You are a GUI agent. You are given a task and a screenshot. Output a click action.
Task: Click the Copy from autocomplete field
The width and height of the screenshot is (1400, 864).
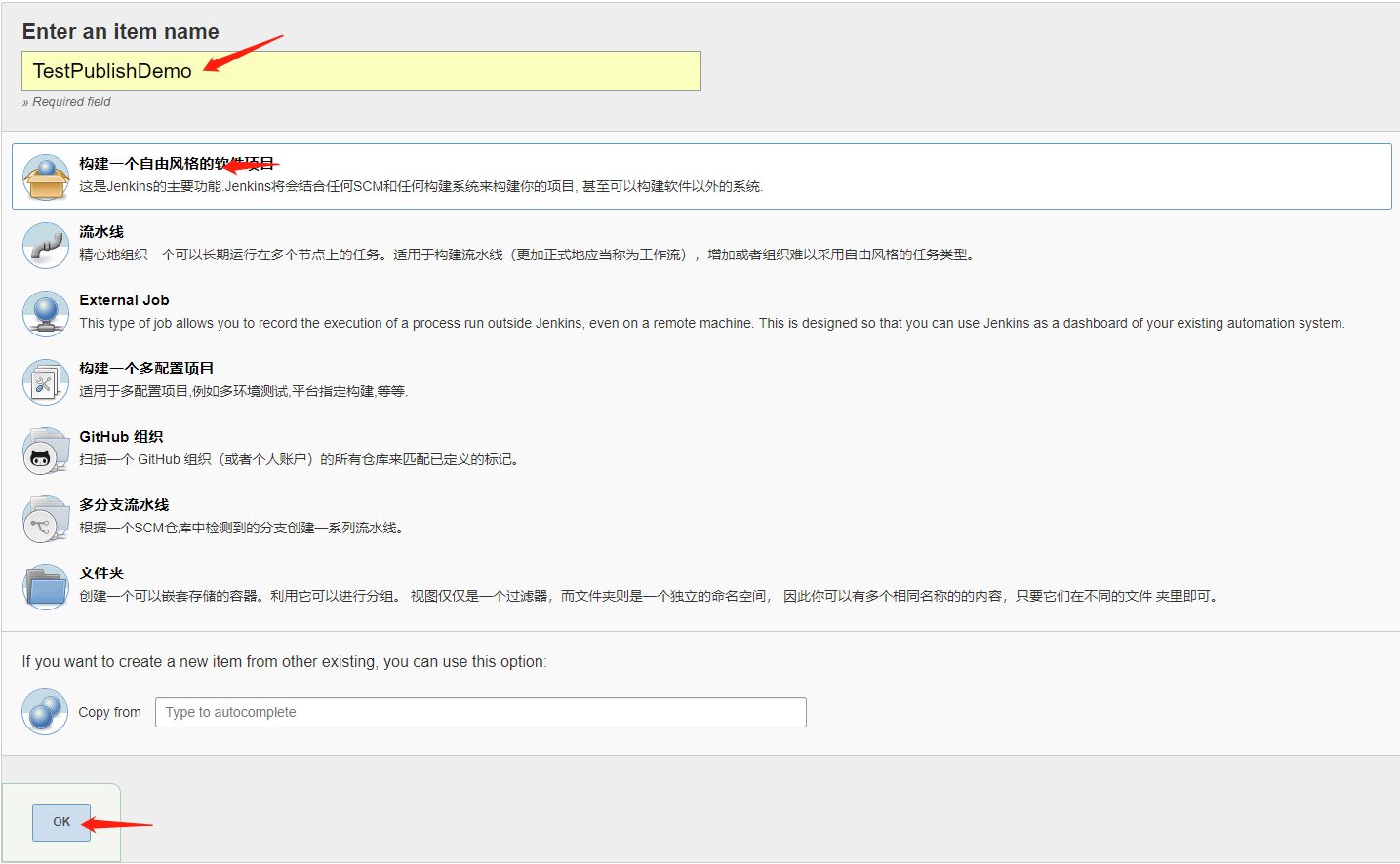coord(481,712)
